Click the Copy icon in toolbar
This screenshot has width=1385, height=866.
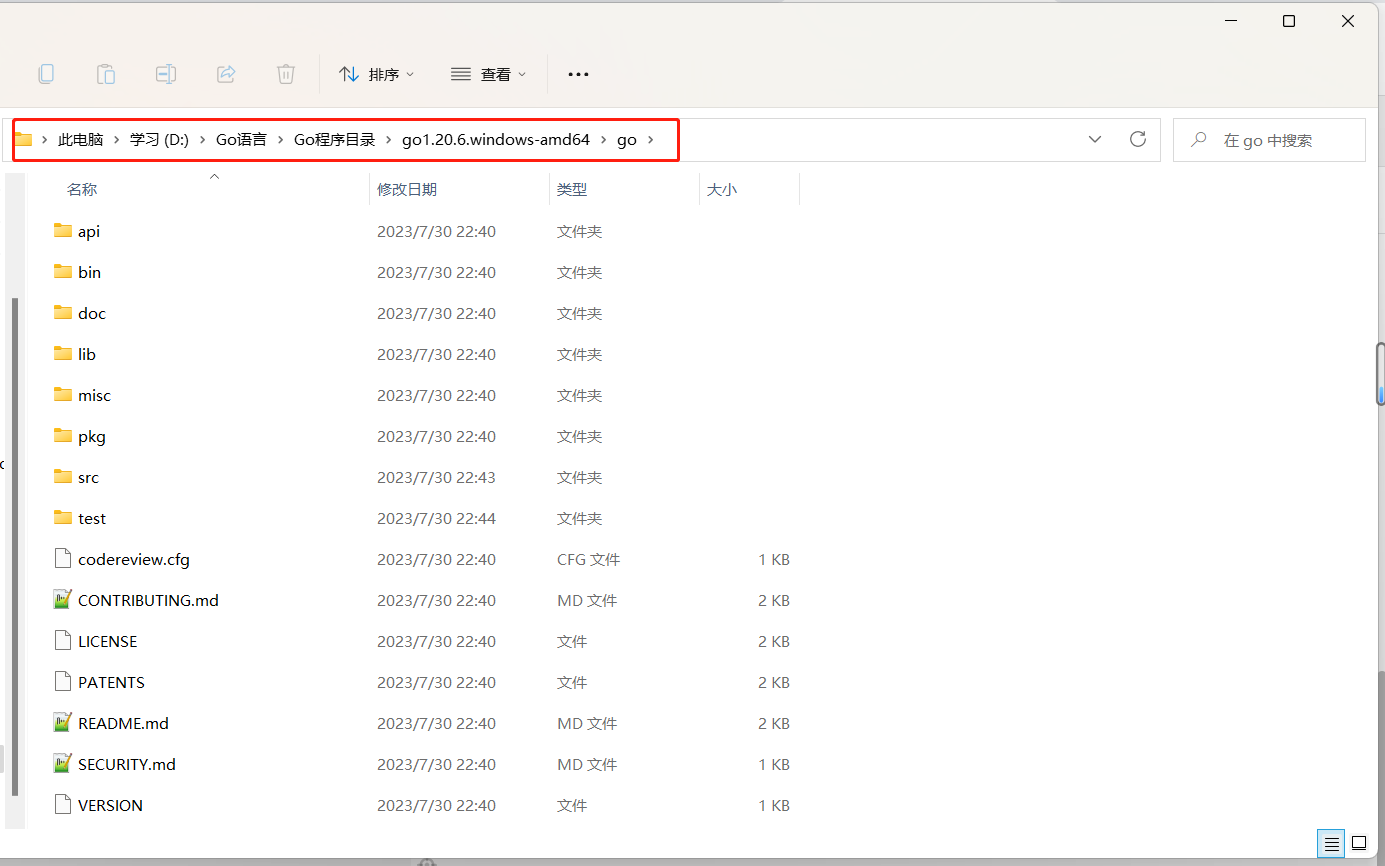click(46, 74)
